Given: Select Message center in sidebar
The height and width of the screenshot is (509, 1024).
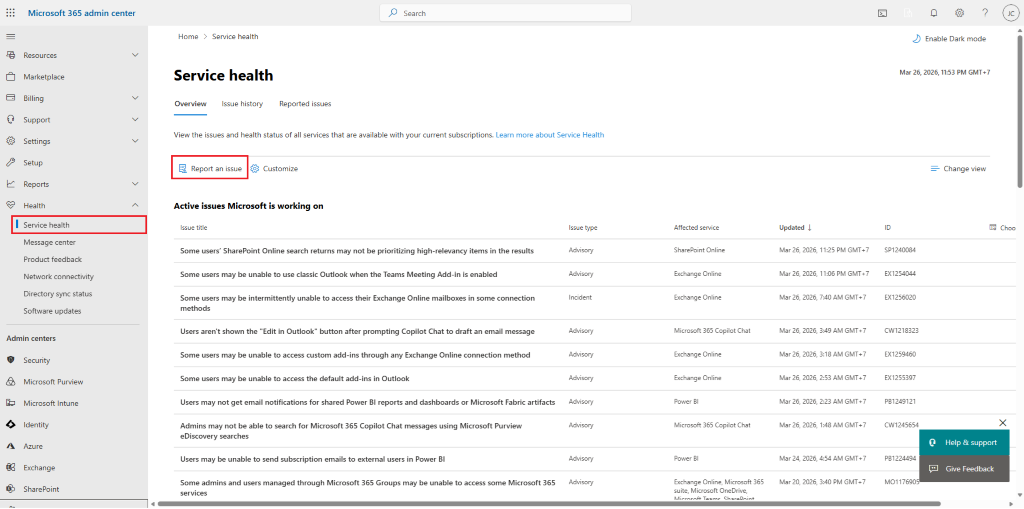Looking at the screenshot, I should 50,242.
